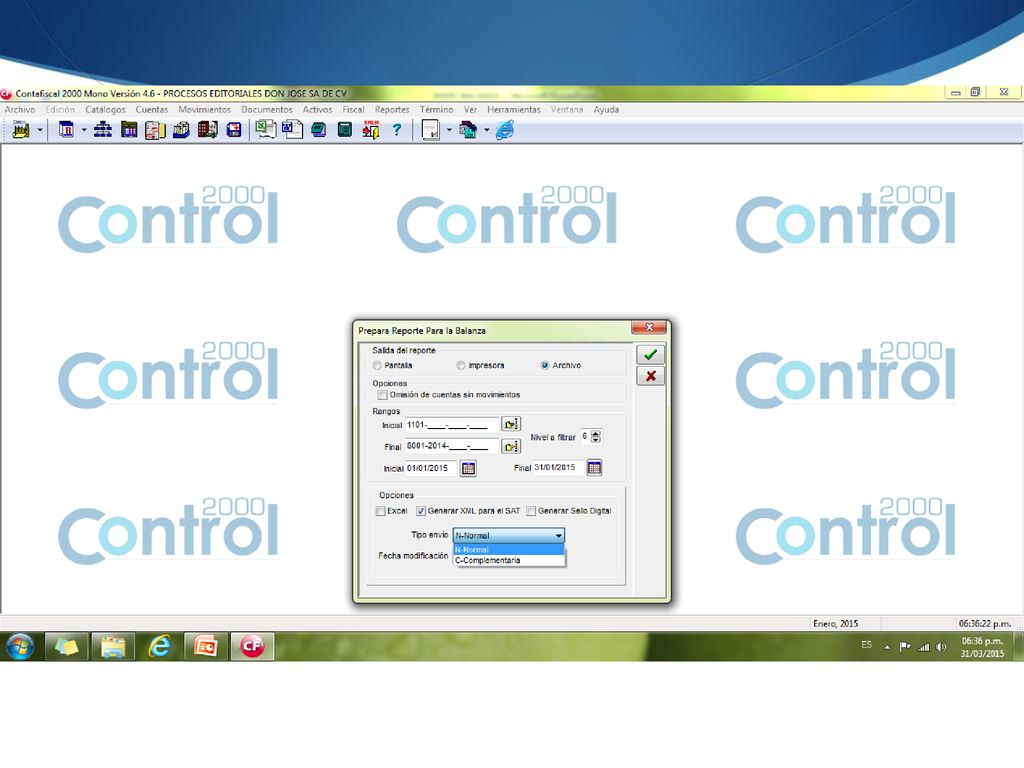Open calendar for Final date 31/01/2015
This screenshot has width=1024, height=768.
[594, 468]
